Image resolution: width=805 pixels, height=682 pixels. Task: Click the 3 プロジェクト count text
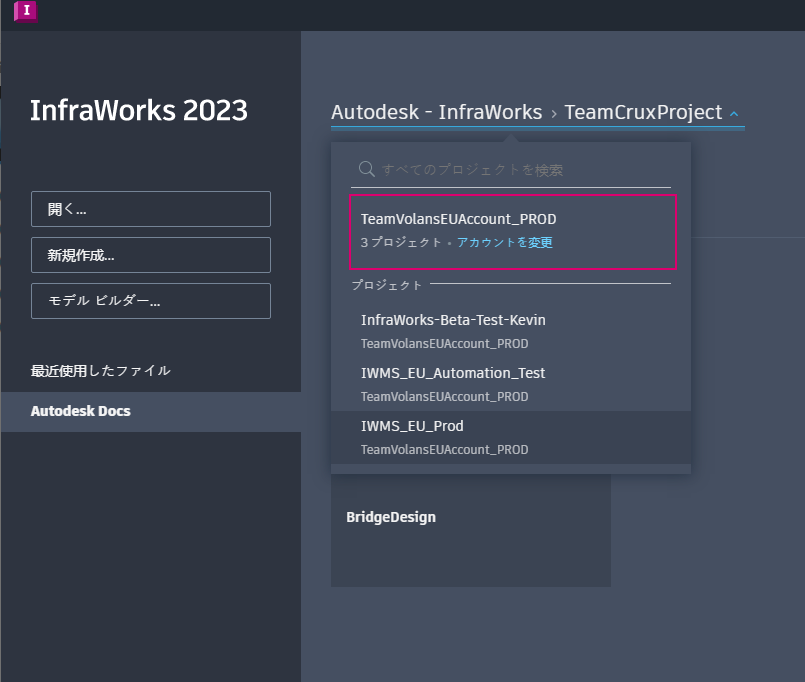401,242
